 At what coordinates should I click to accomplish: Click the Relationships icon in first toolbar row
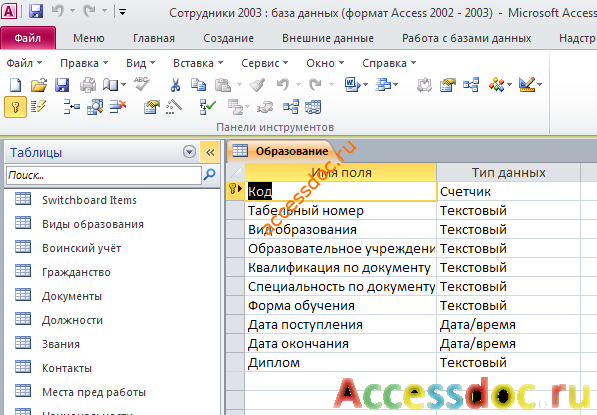pos(471,85)
